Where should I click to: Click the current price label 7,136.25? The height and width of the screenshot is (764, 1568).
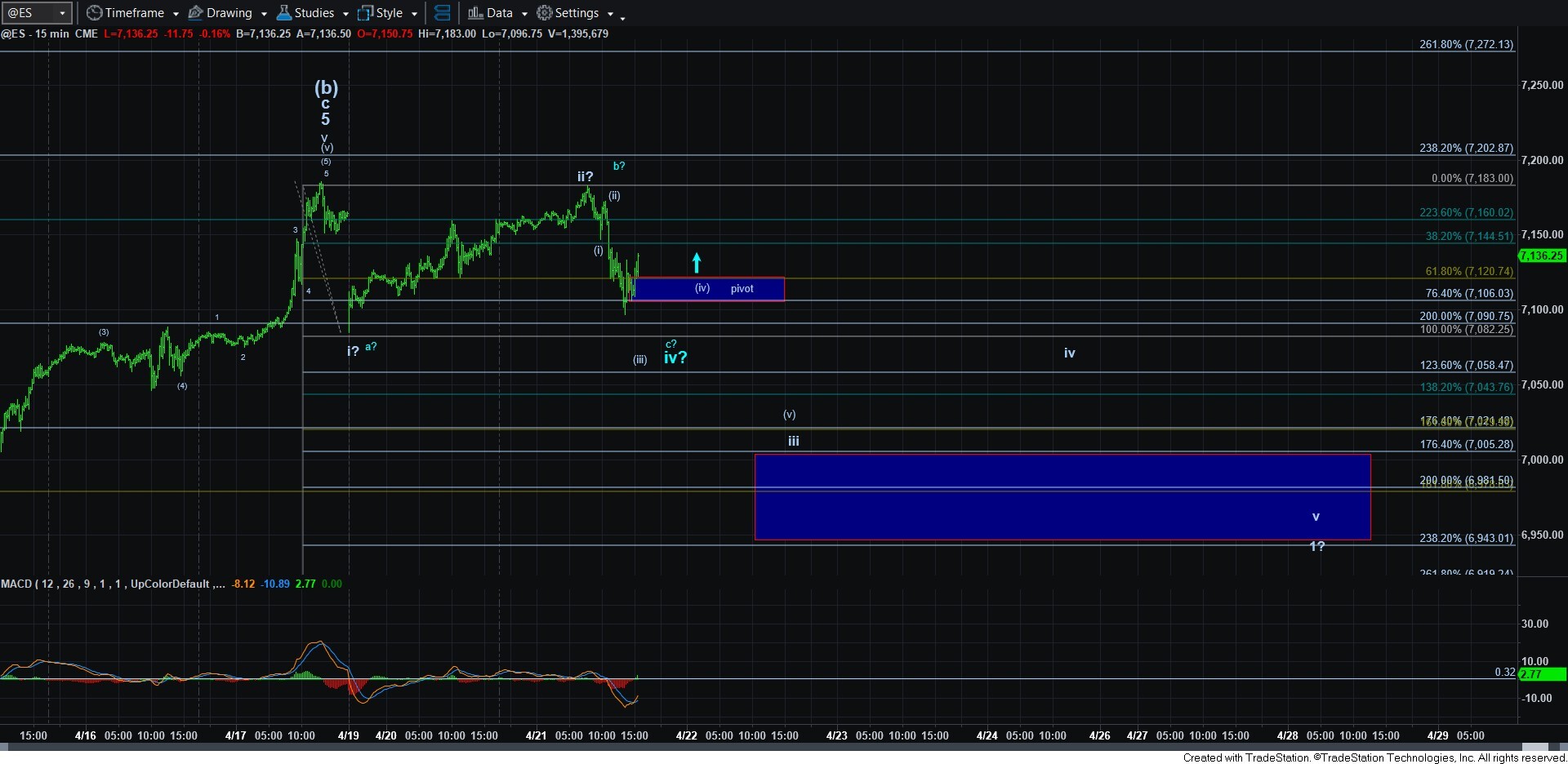pos(1541,255)
